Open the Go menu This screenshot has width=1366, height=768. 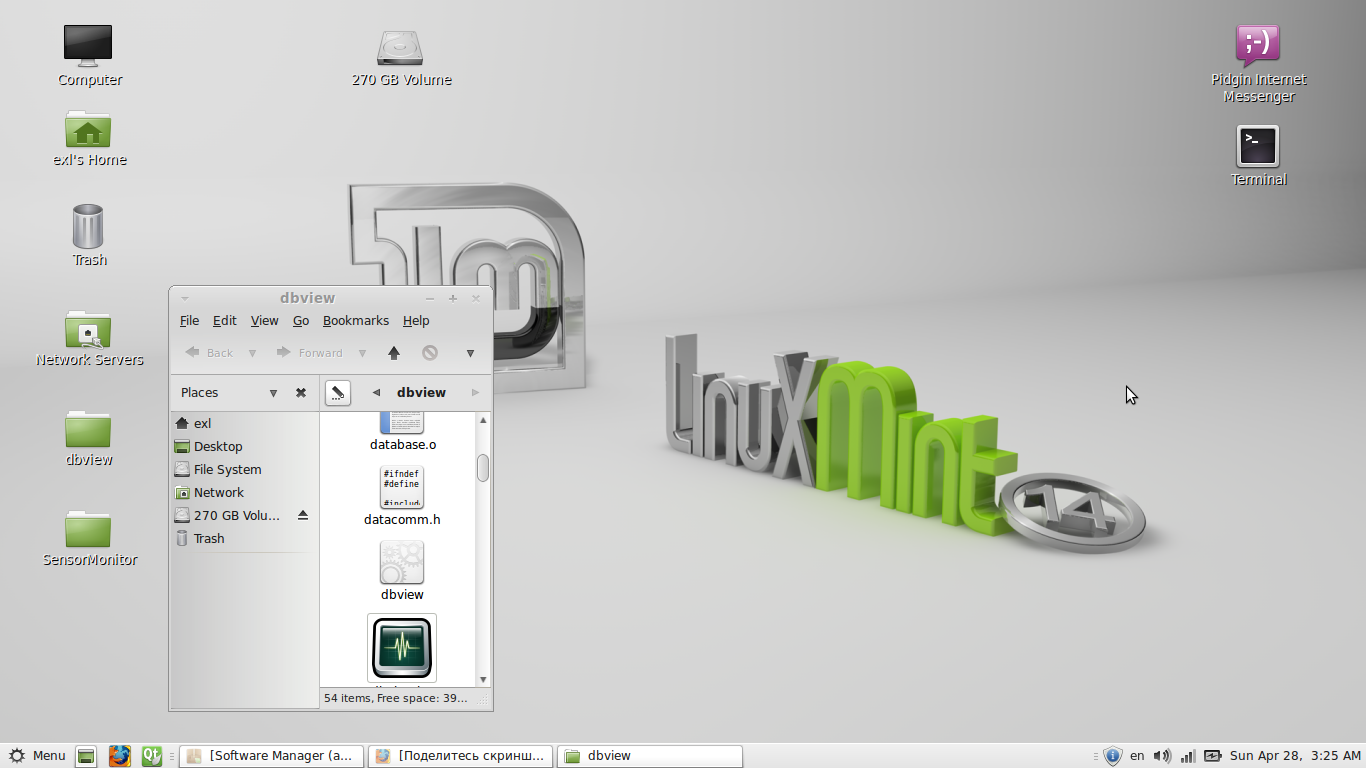[301, 320]
